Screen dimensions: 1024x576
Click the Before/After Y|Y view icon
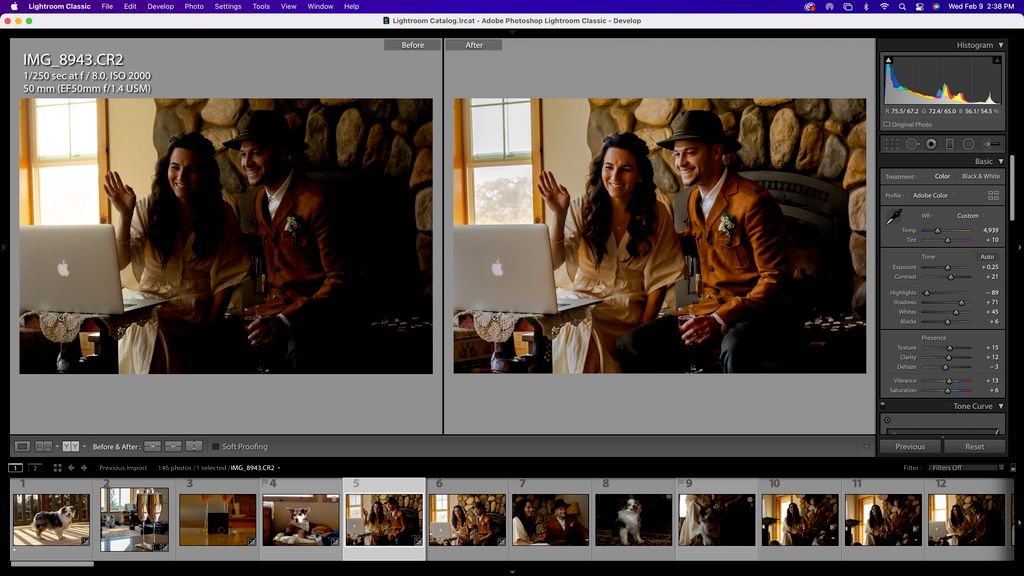(71, 447)
